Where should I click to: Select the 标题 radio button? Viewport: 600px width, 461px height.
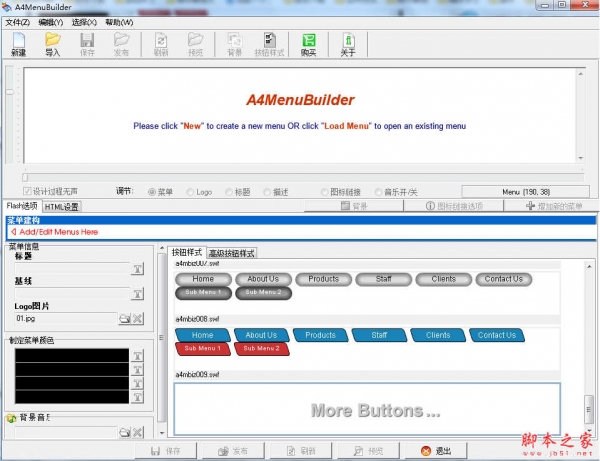[229, 192]
